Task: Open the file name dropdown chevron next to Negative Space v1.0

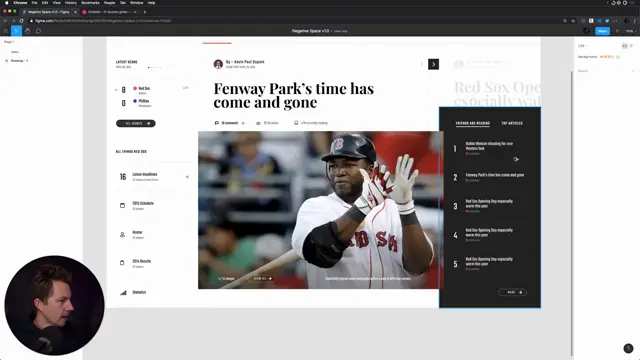Action: 331,31
